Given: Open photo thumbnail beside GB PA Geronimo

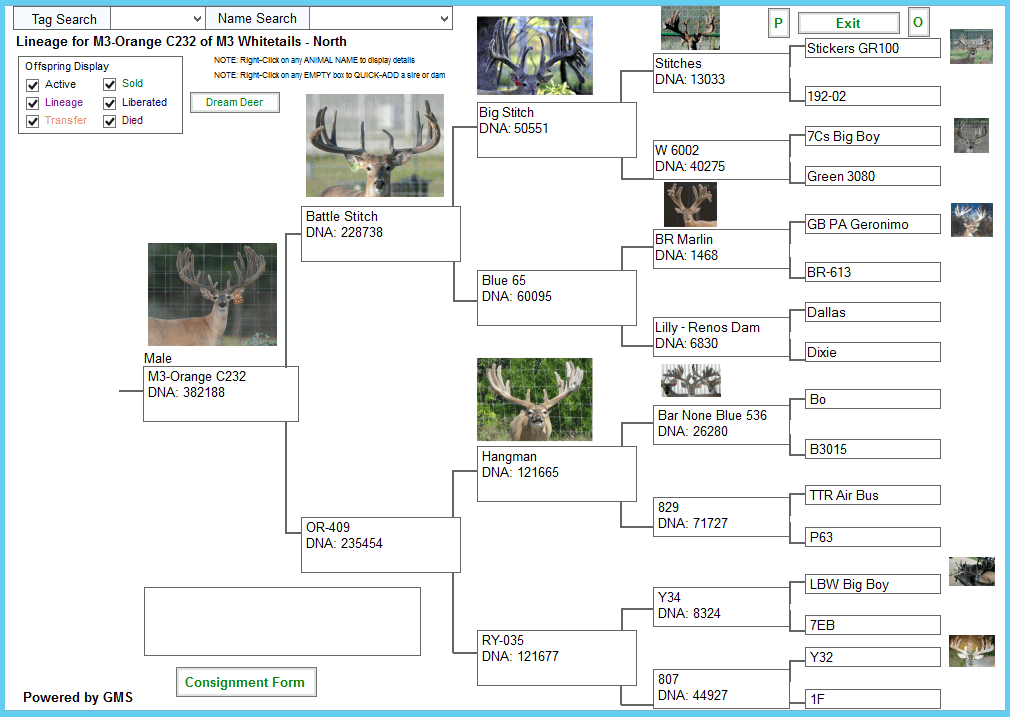Looking at the screenshot, I should 970,220.
